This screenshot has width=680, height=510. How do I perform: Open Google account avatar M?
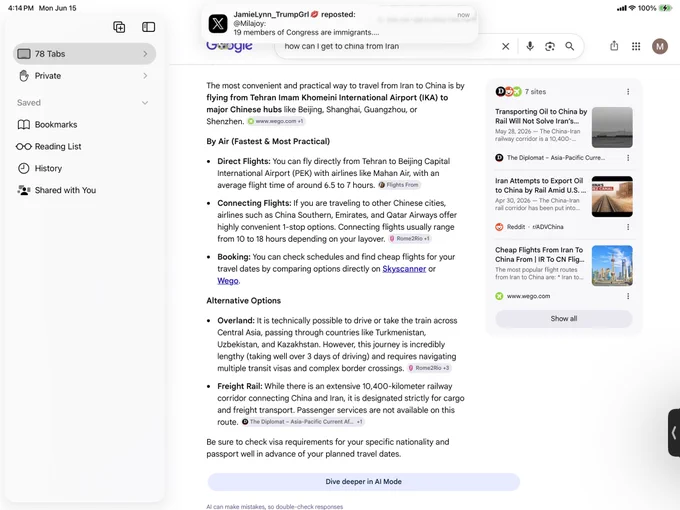click(x=660, y=46)
